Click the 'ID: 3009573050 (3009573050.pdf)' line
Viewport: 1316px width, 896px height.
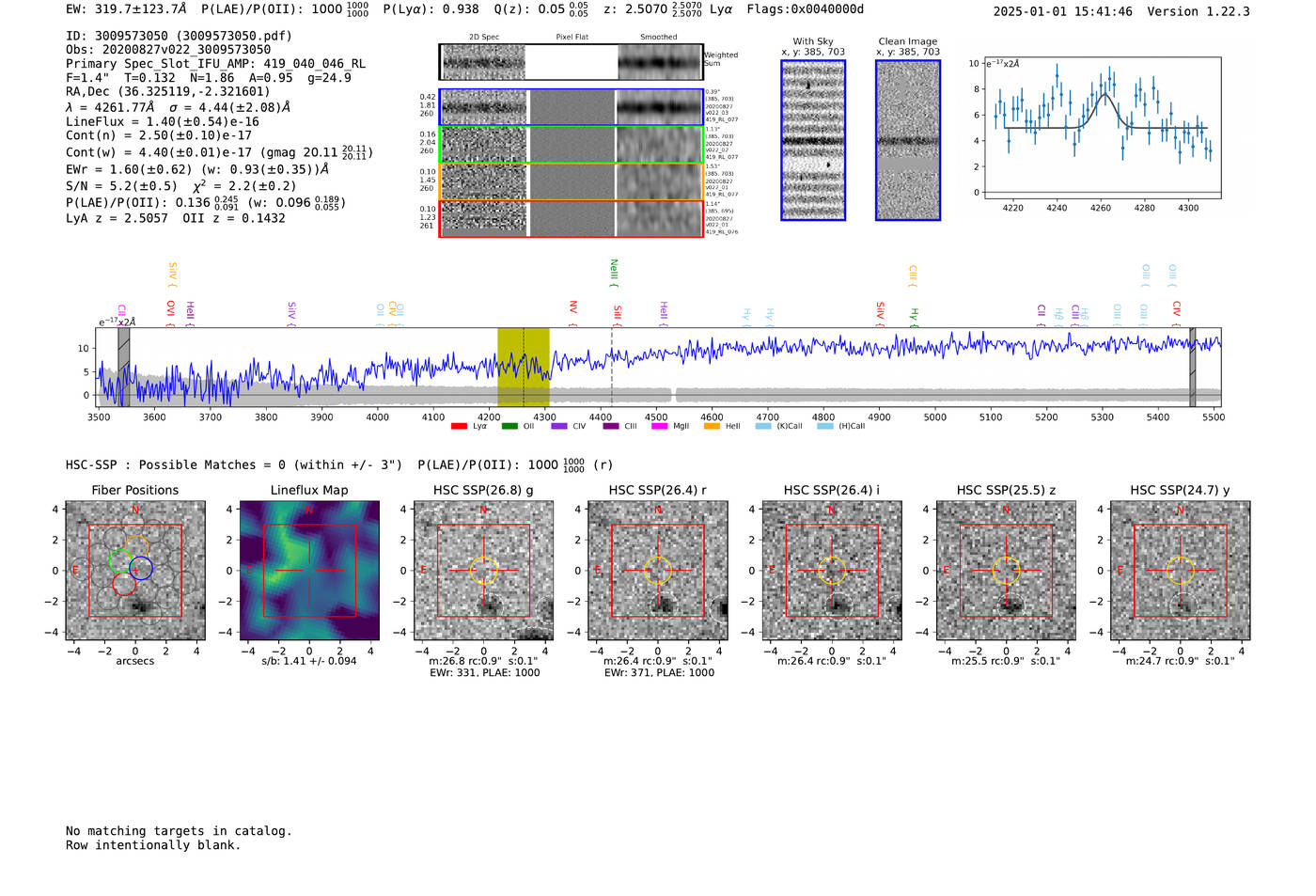[x=179, y=36]
